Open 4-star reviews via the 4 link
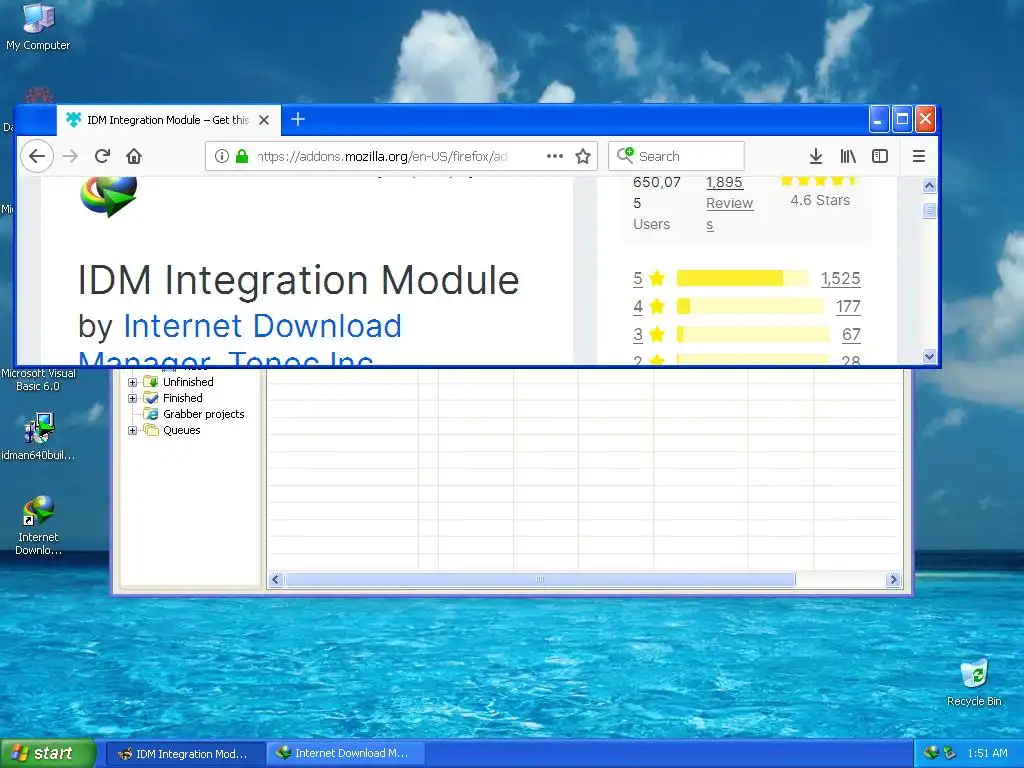Image resolution: width=1024 pixels, height=768 pixels. pyautogui.click(x=638, y=306)
